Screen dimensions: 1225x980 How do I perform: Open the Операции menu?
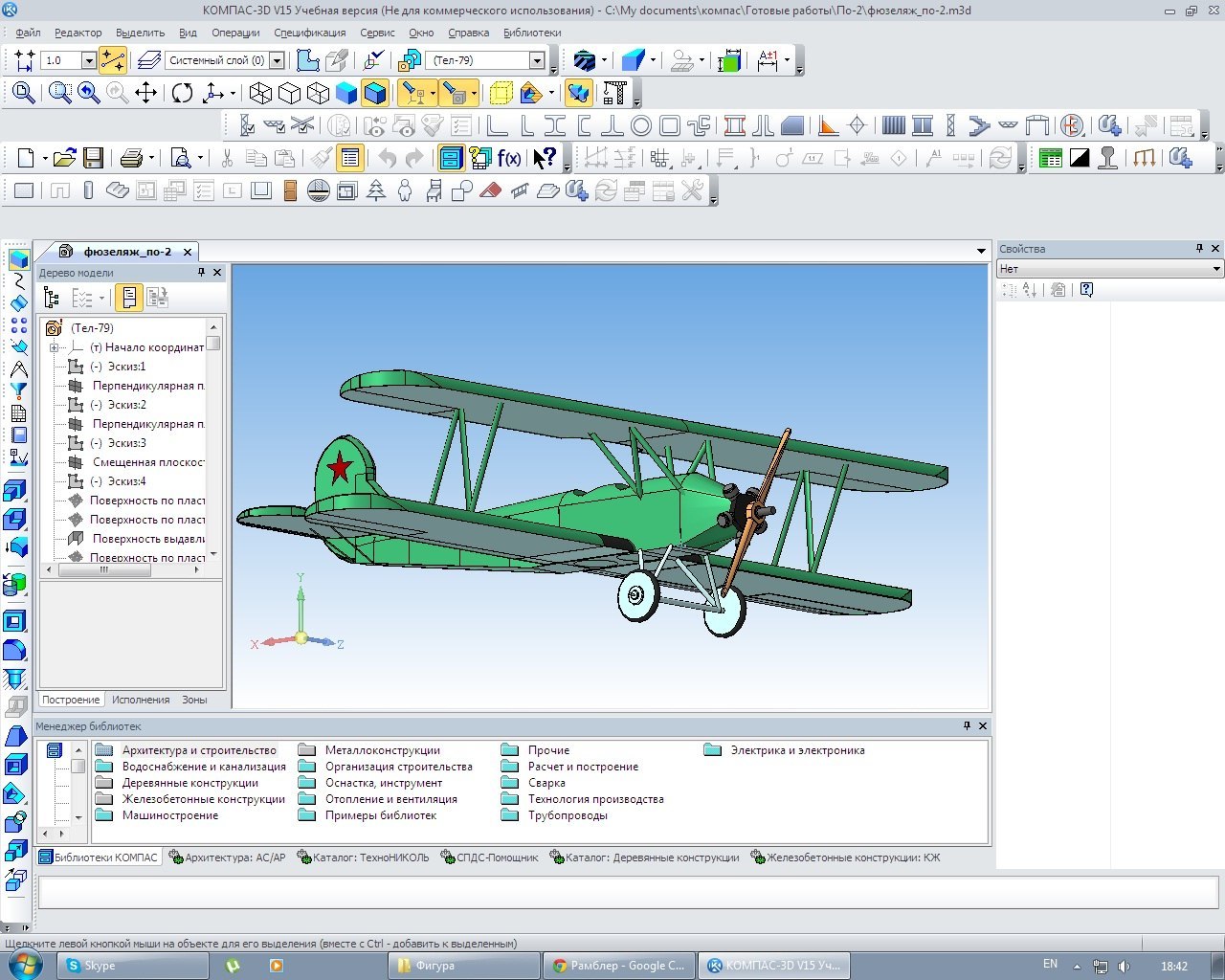pos(235,33)
